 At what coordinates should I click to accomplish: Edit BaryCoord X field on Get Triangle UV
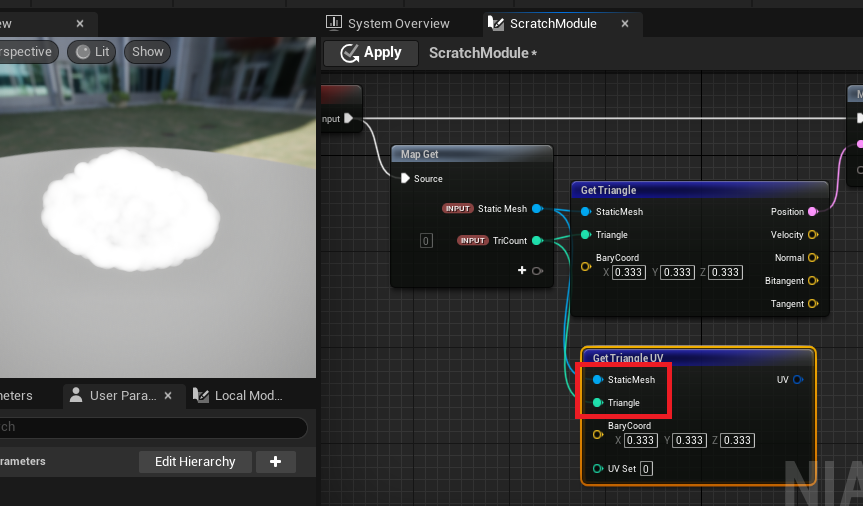pos(641,440)
